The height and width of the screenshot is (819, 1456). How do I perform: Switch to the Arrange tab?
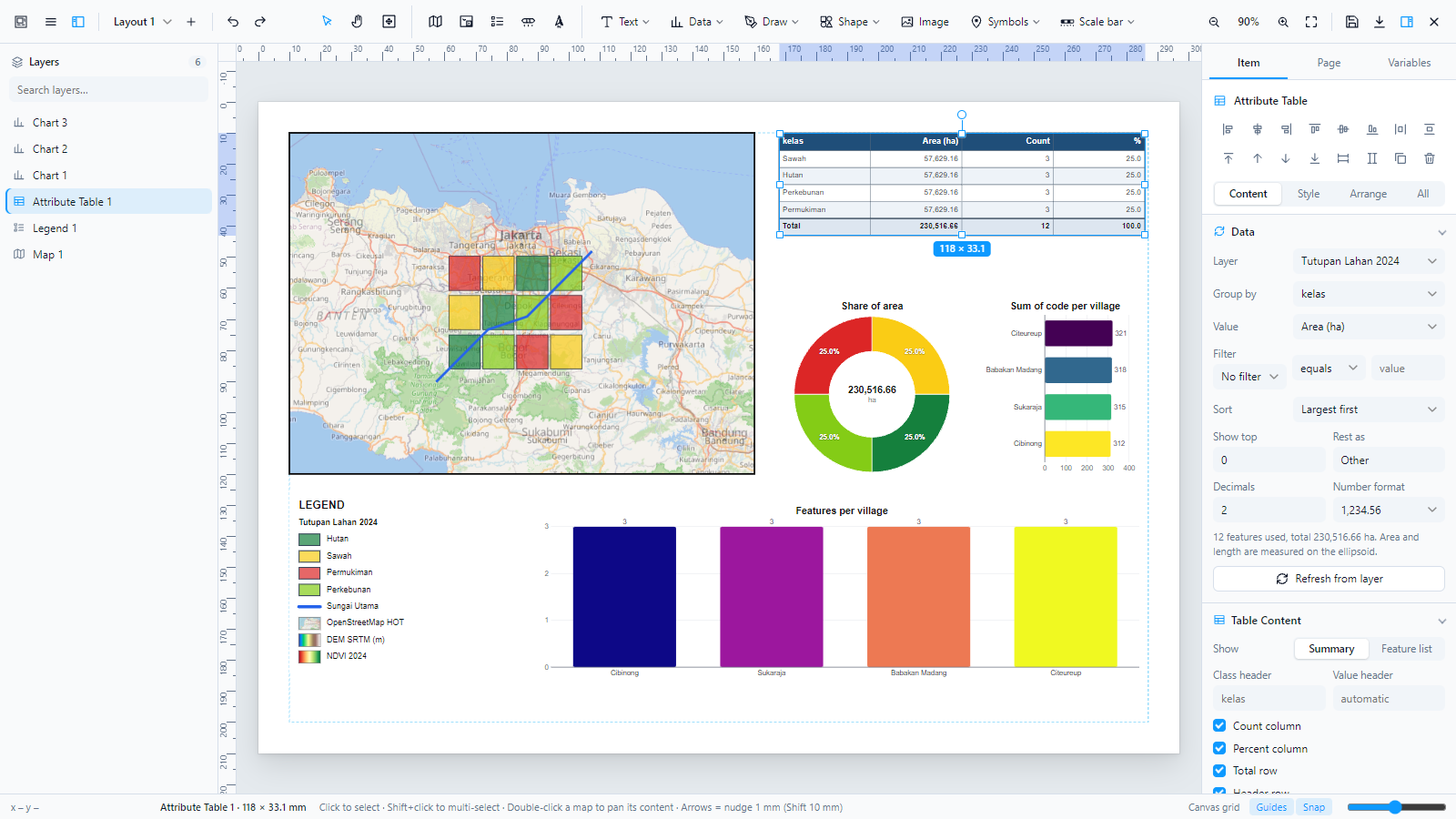click(x=1368, y=194)
